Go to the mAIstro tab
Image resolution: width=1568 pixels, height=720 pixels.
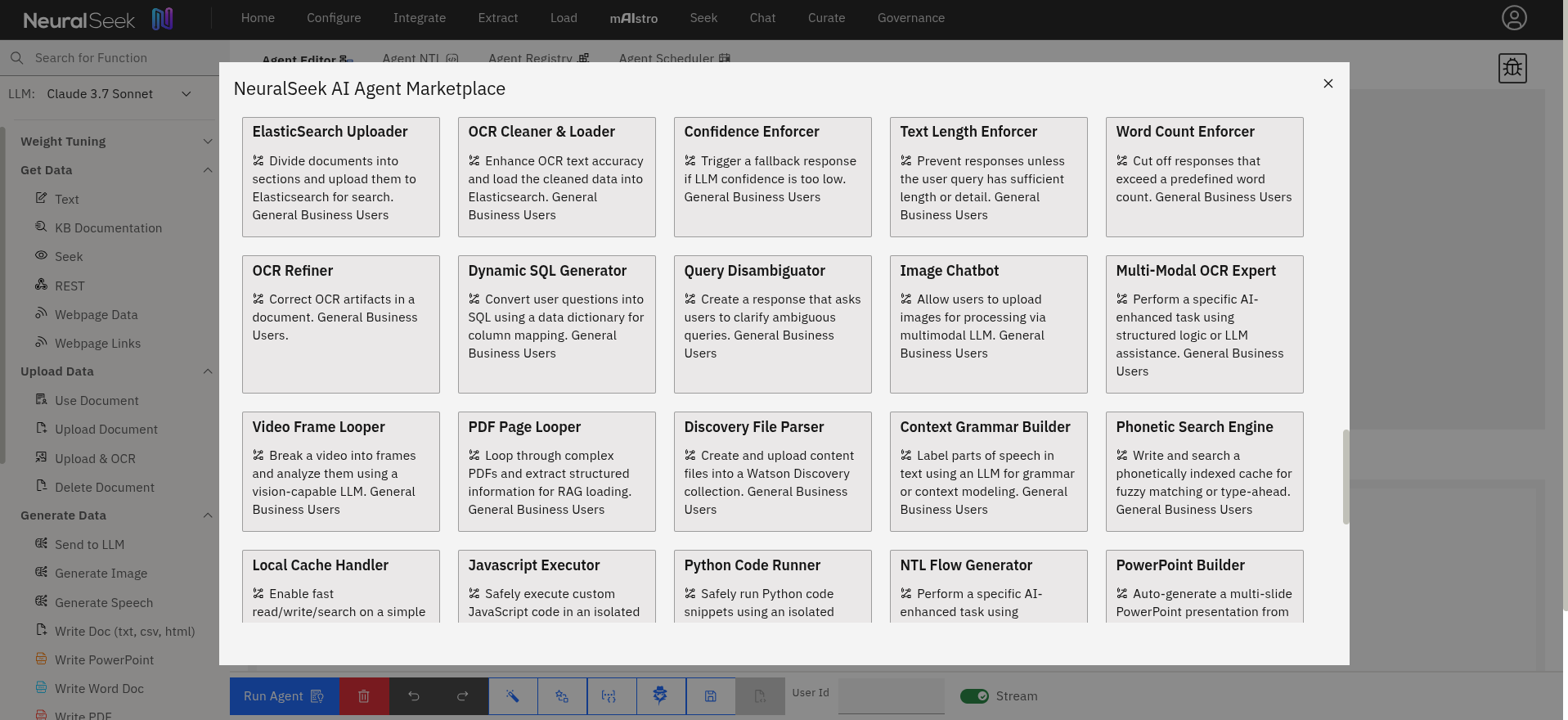point(634,18)
